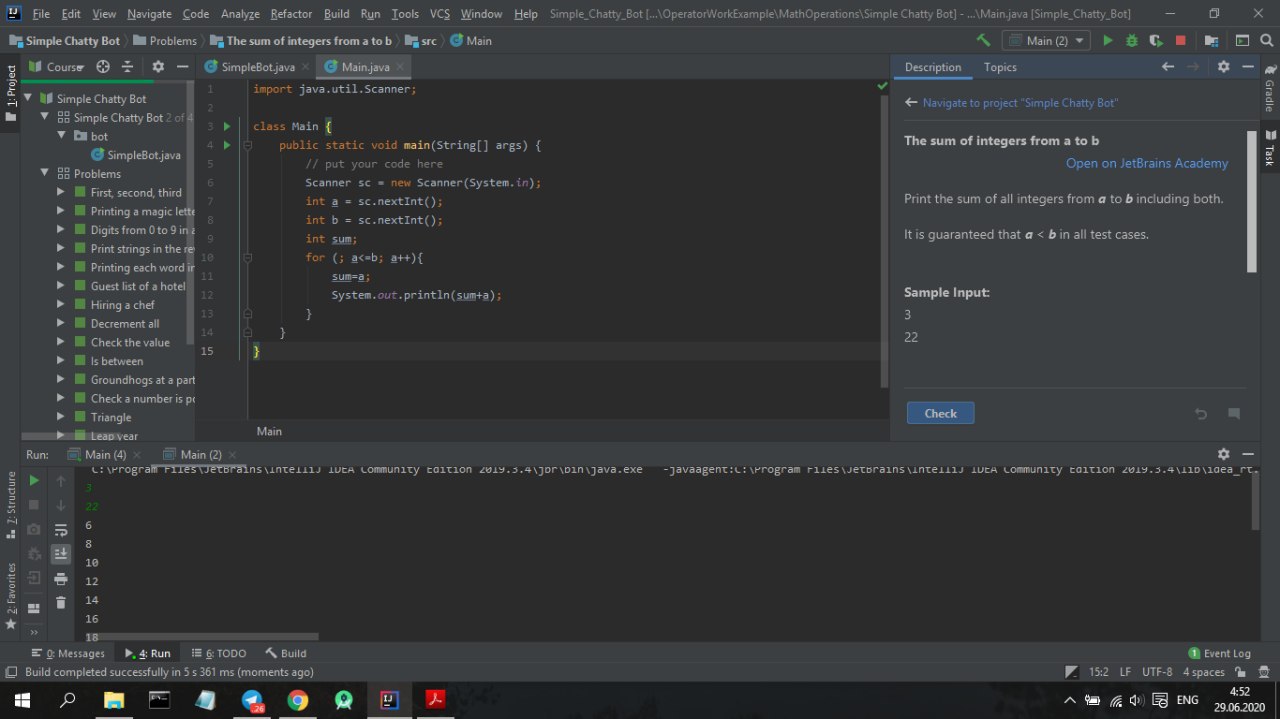Close the Main.java editor tab
The width and height of the screenshot is (1280, 719).
coord(400,67)
